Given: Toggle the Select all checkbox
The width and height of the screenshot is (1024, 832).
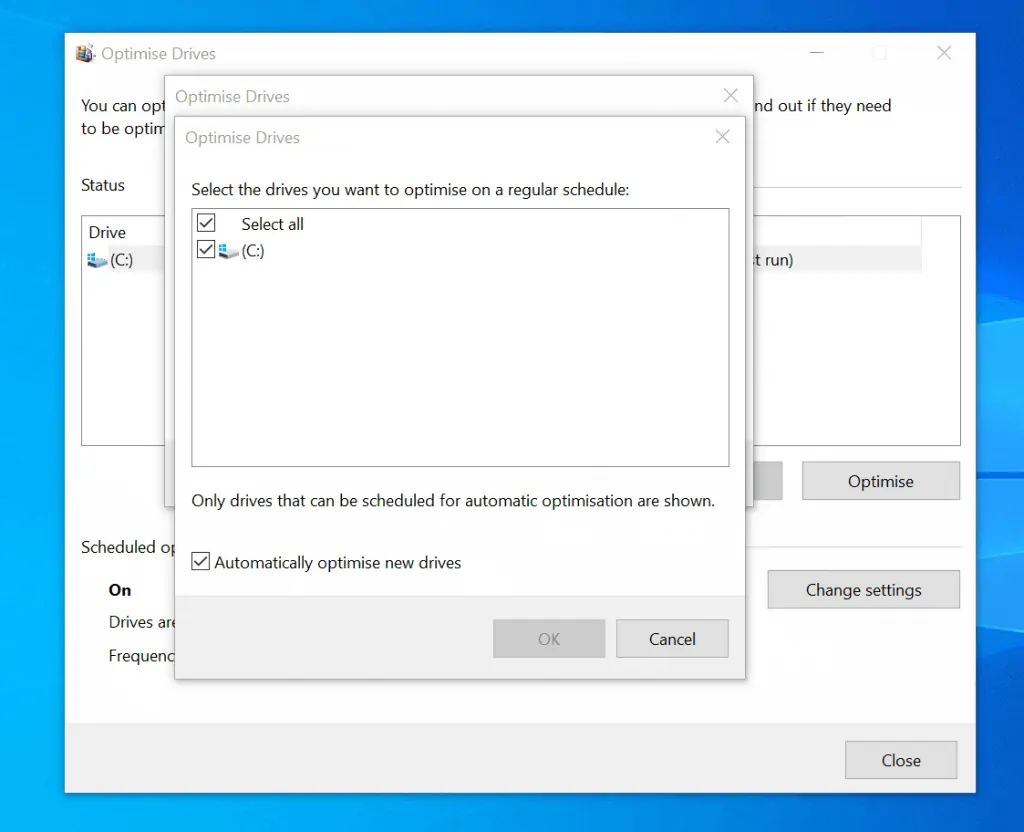Looking at the screenshot, I should tap(205, 223).
